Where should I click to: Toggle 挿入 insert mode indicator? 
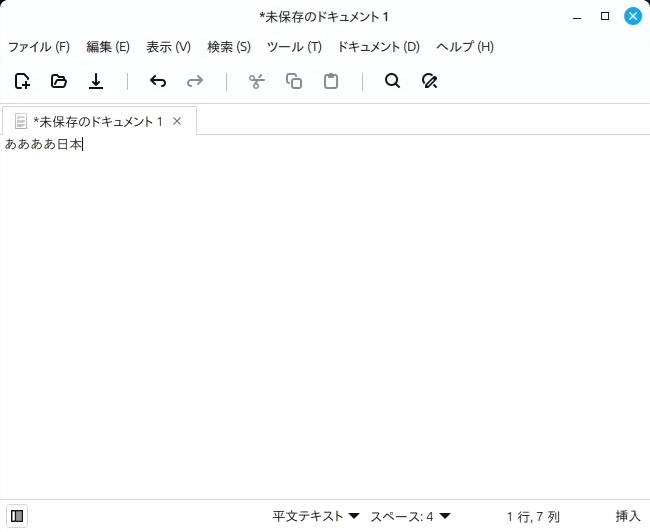point(627,516)
